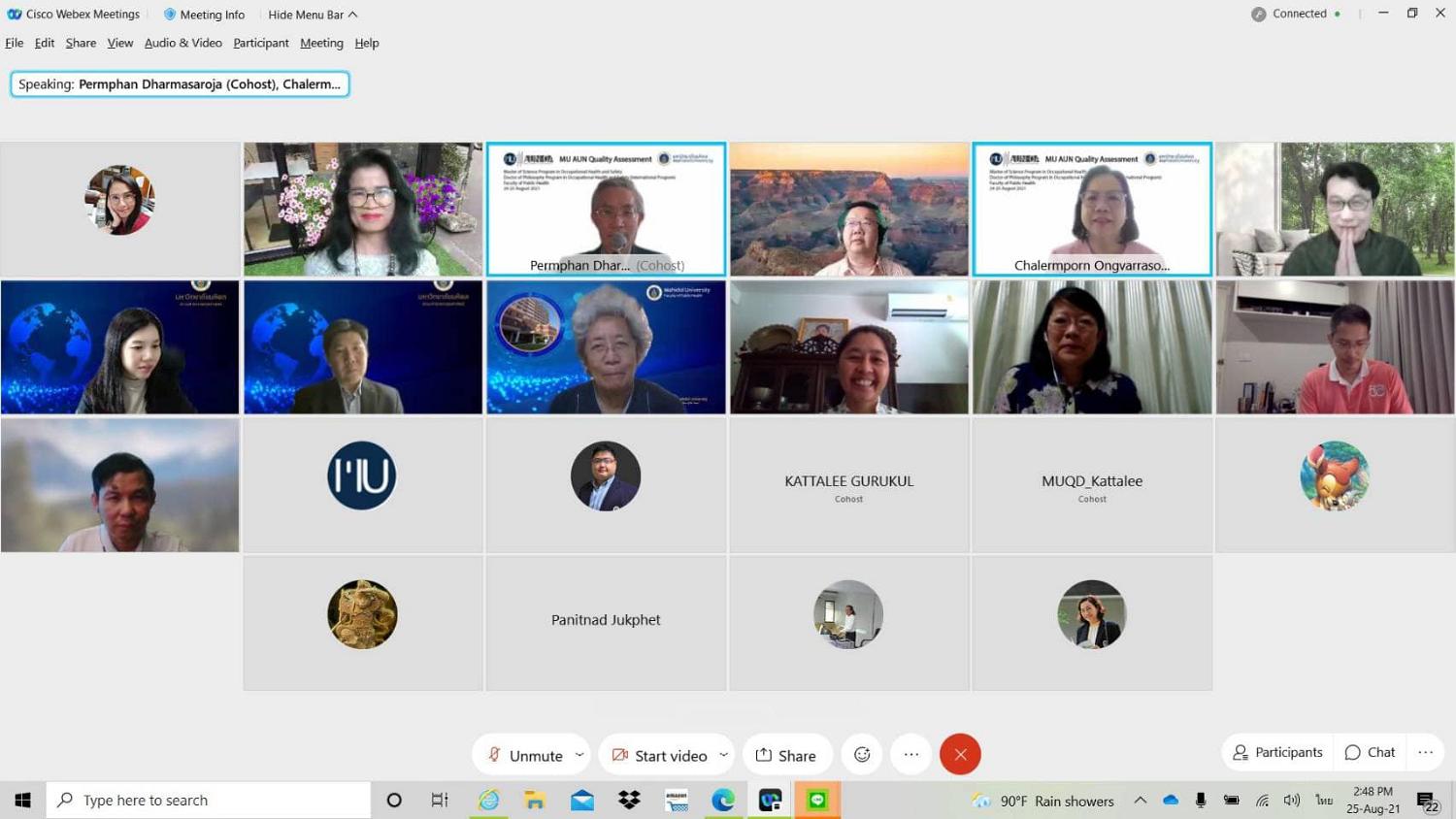Image resolution: width=1456 pixels, height=819 pixels.
Task: Open Amazon from the taskbar
Action: click(677, 800)
